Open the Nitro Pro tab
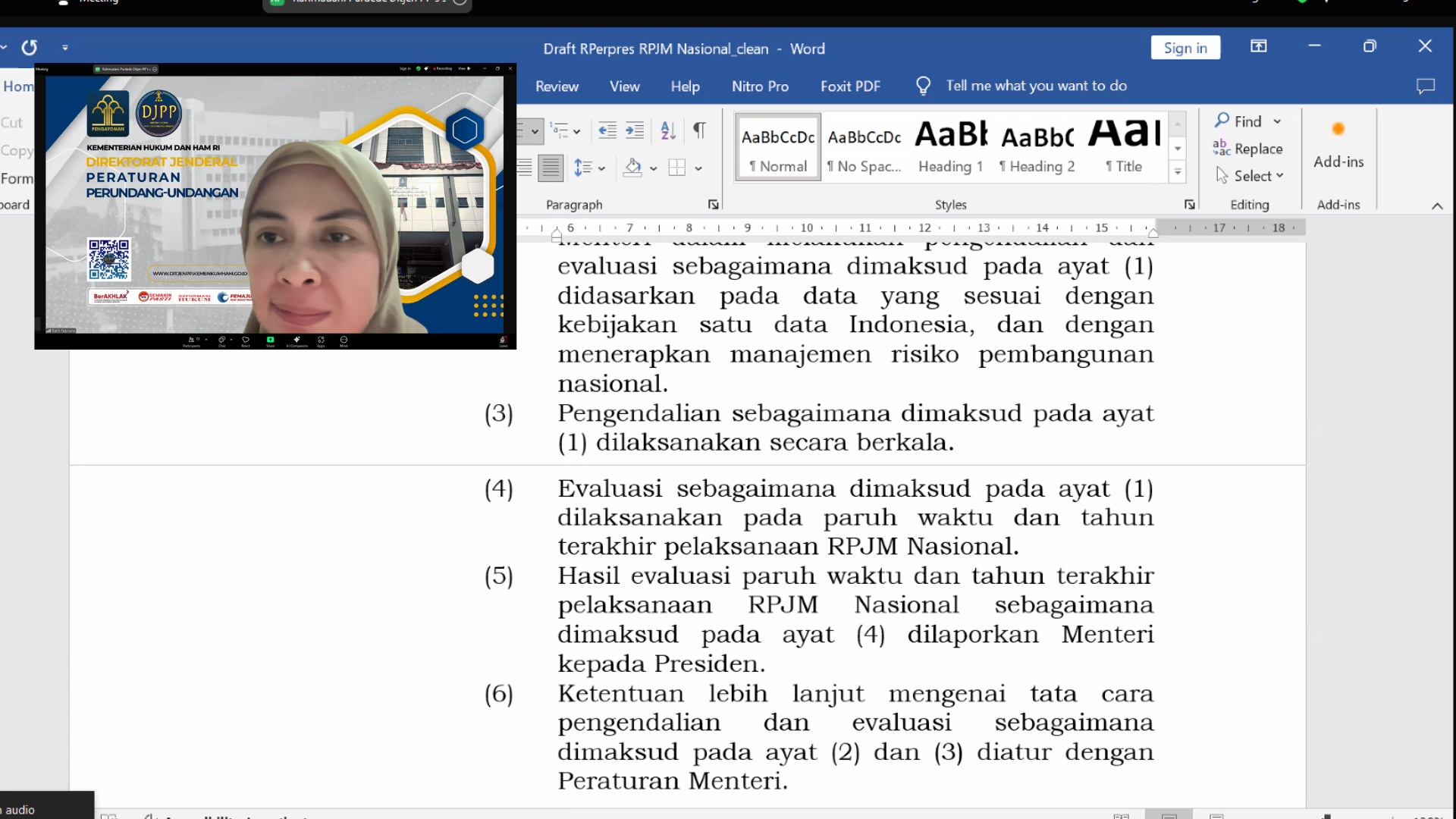The height and width of the screenshot is (819, 1456). tap(760, 86)
